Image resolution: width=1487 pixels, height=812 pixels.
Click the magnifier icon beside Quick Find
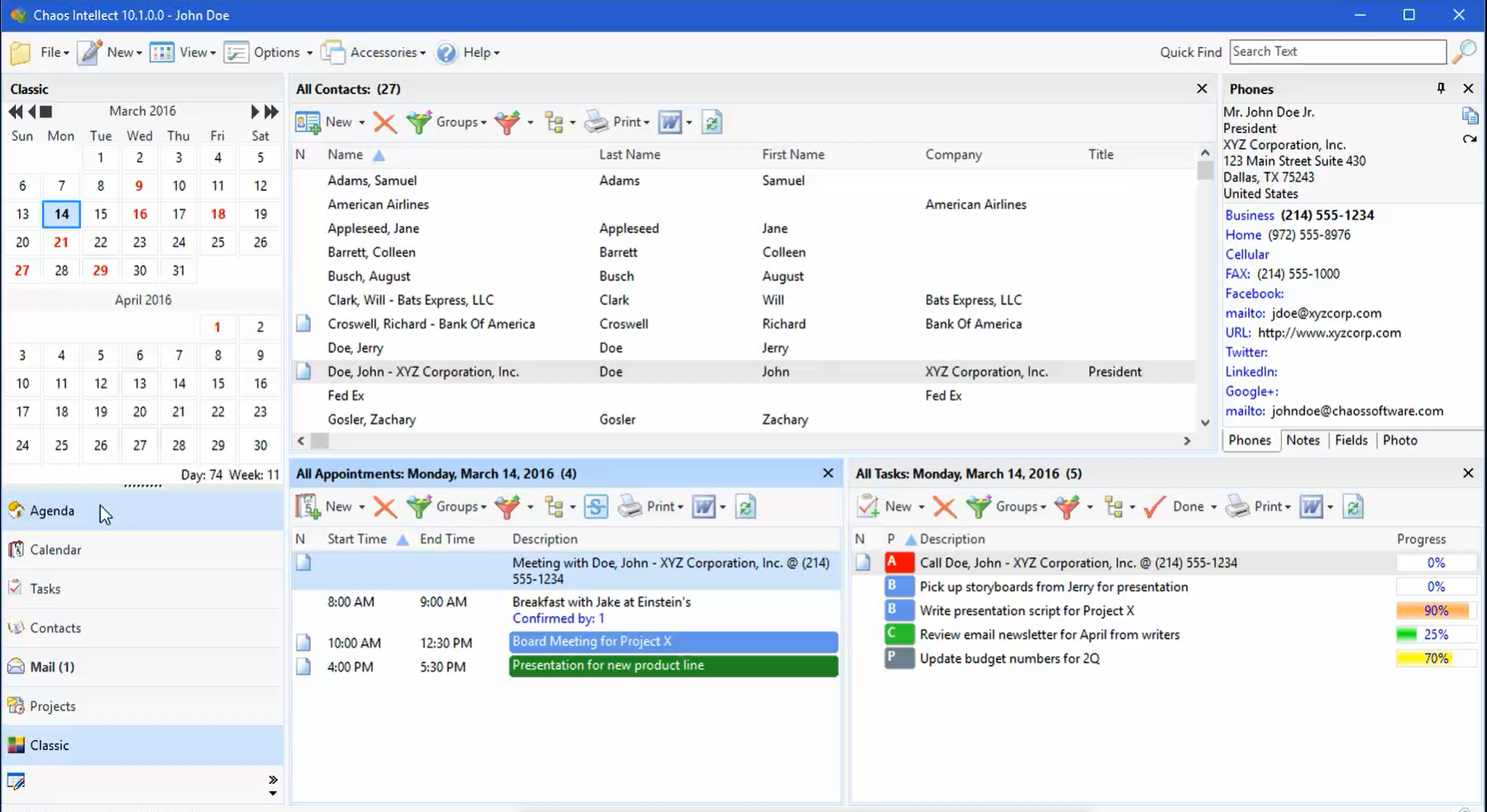point(1464,51)
